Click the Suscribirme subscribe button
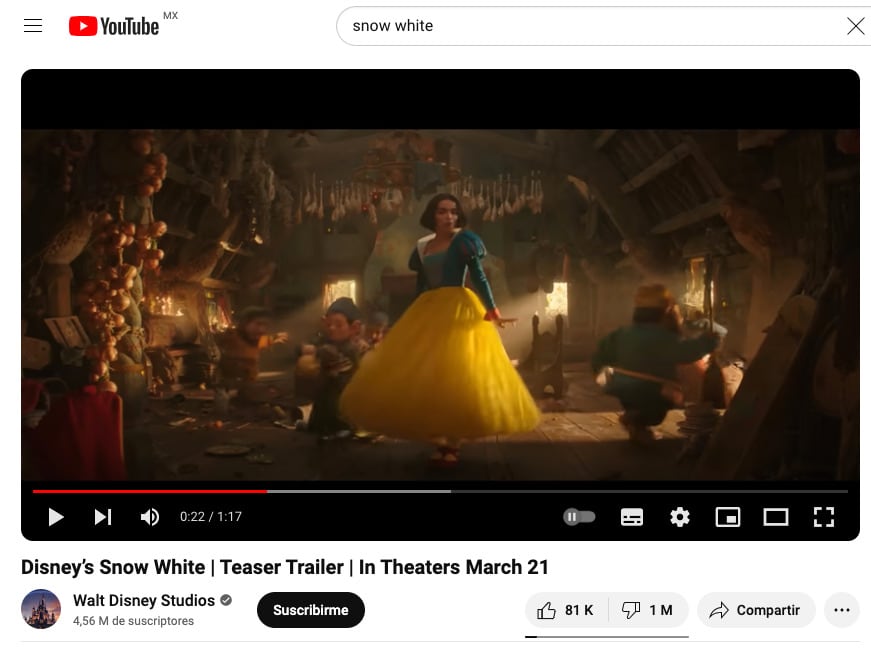This screenshot has height=649, width=871. [310, 610]
